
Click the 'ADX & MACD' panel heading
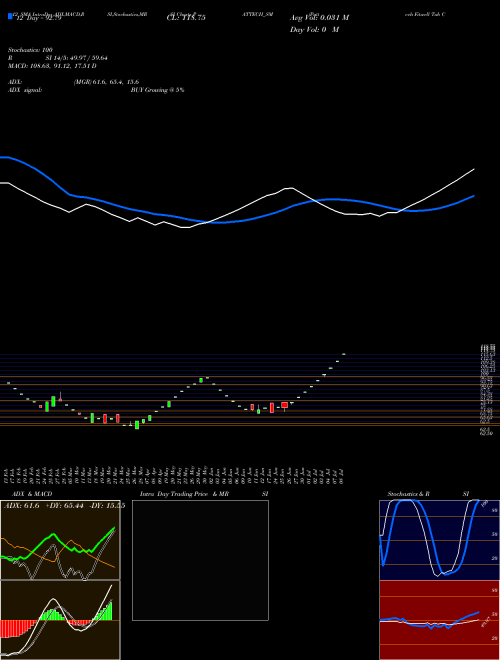pos(32,494)
